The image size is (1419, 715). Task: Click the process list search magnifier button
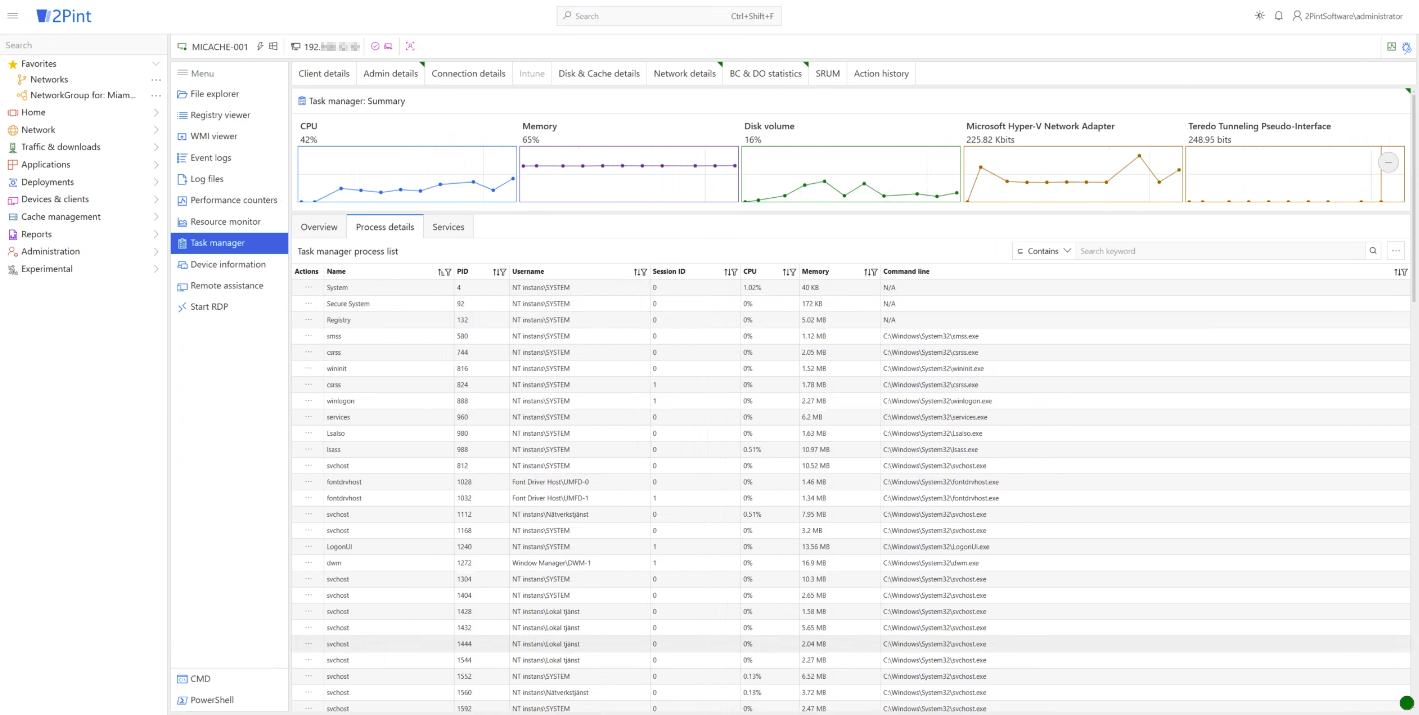pos(1373,251)
